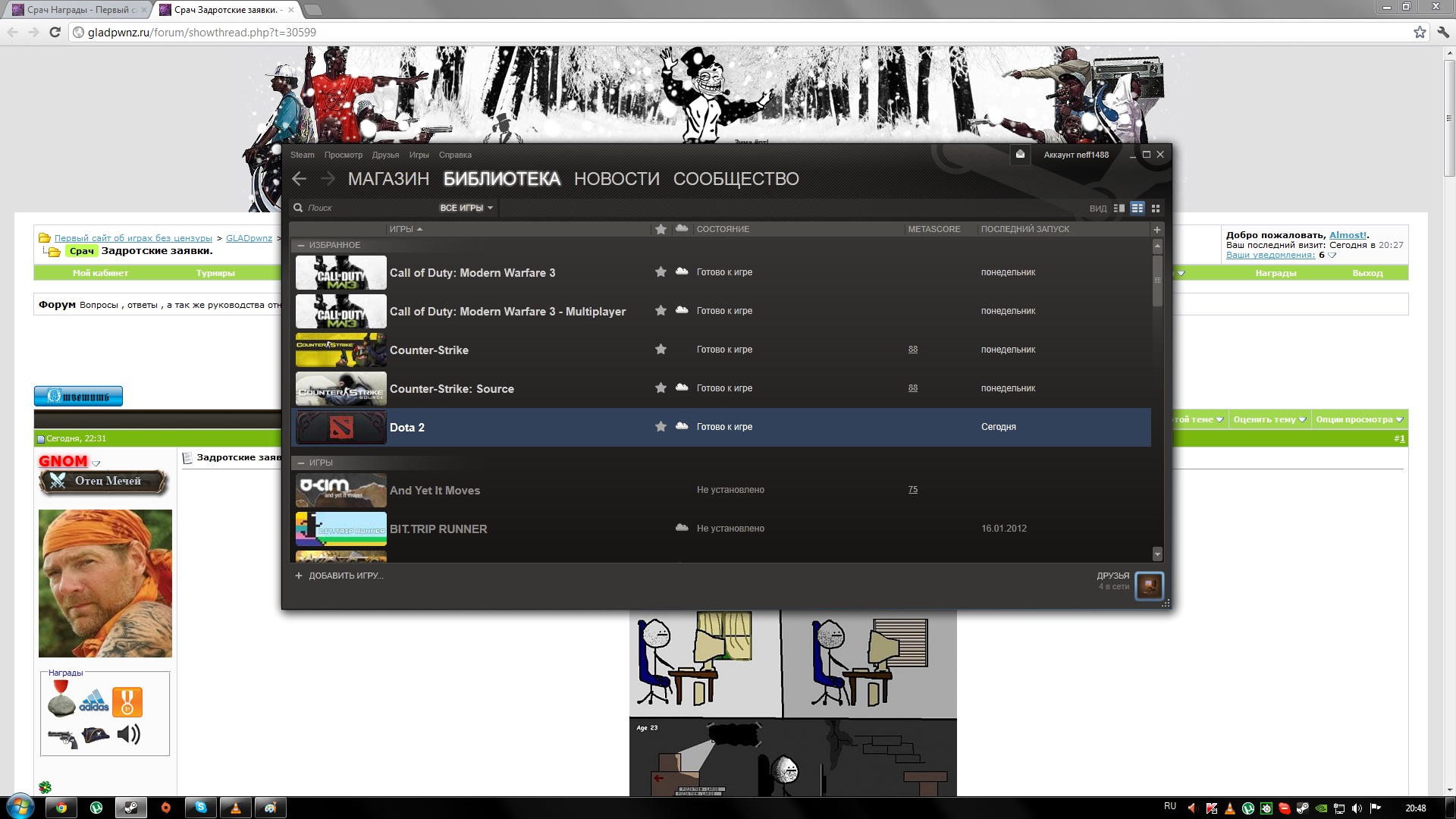1456x819 pixels.
Task: Open the МАГАЗИН tab in Steam
Action: [x=388, y=179]
